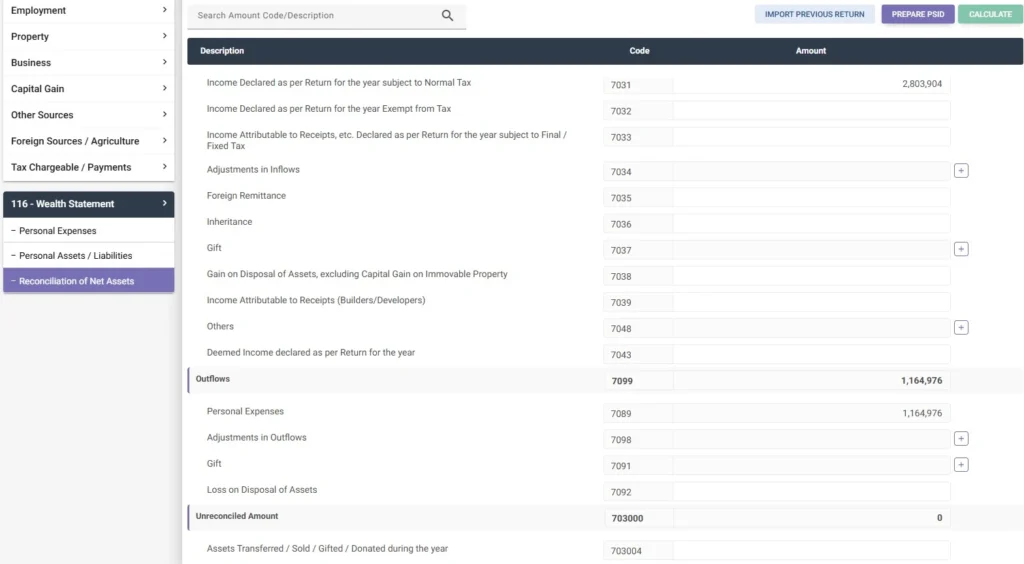Viewport: 1024px width, 564px height.
Task: Click plus icon for Adjustments in Inflows
Action: click(961, 171)
